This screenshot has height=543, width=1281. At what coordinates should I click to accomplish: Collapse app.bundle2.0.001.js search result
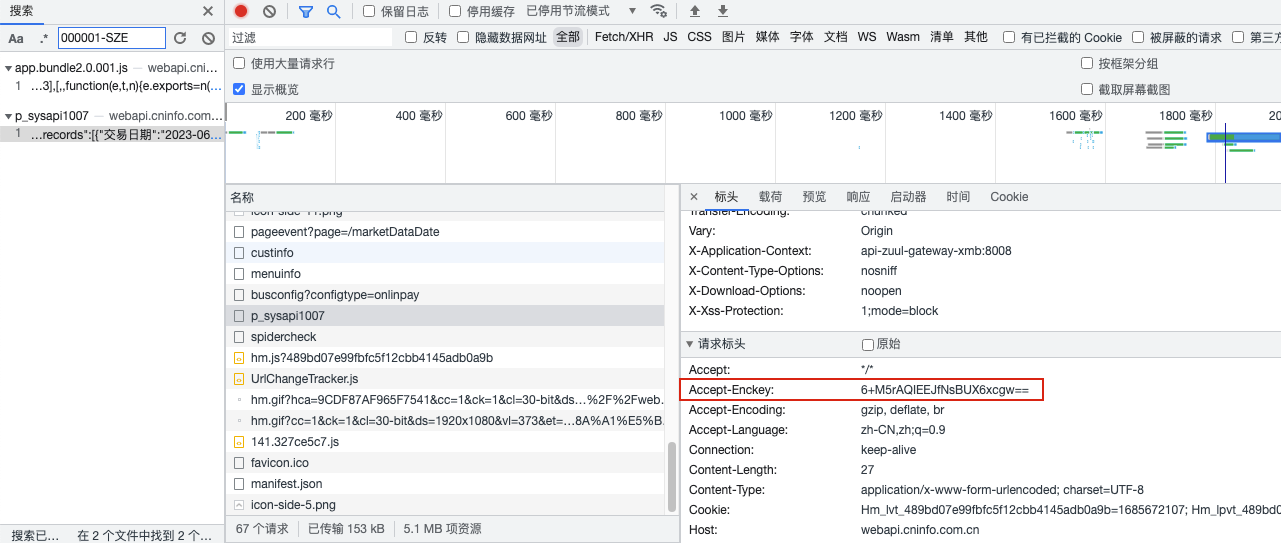pyautogui.click(x=8, y=68)
